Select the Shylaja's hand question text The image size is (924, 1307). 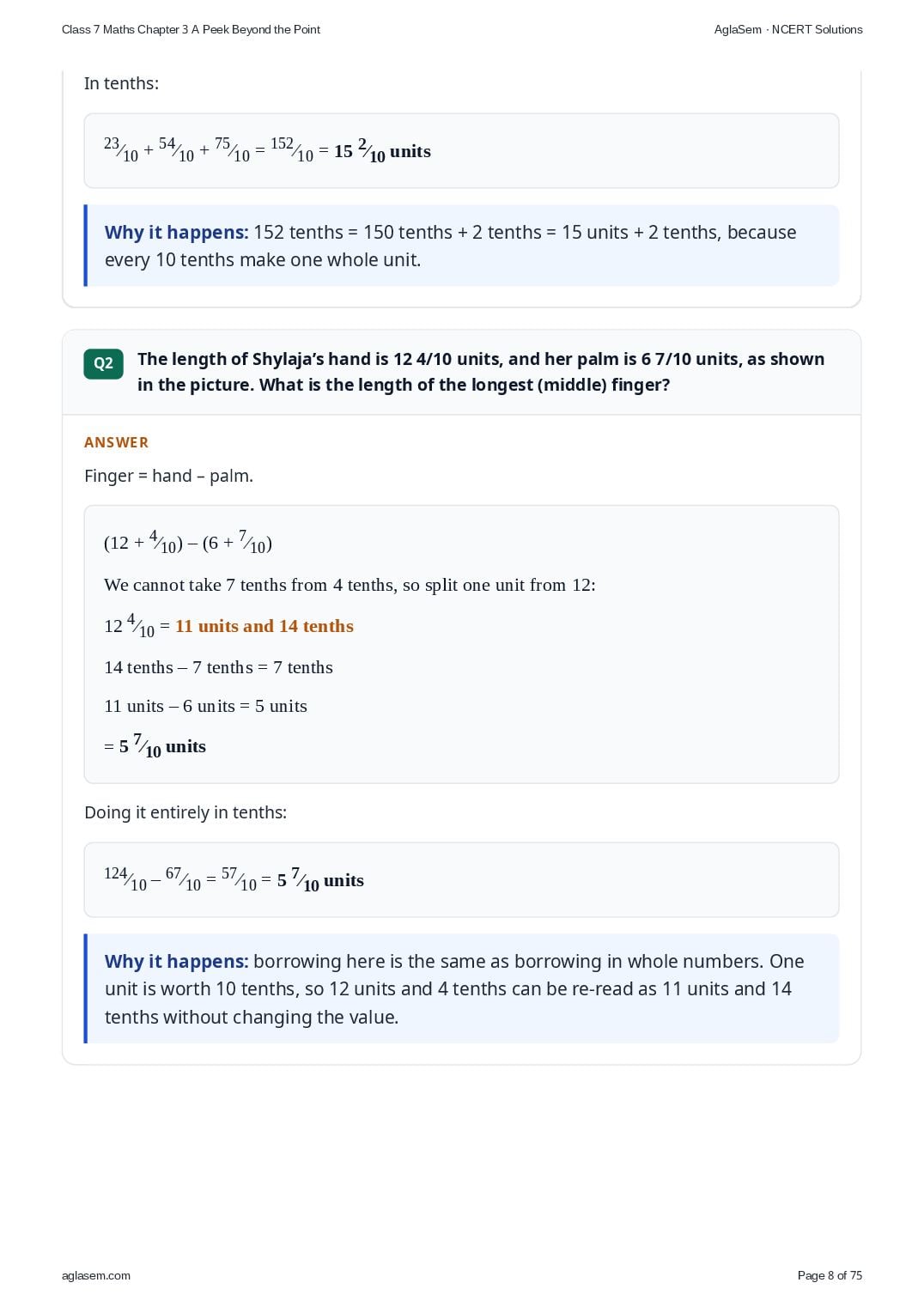pos(481,372)
